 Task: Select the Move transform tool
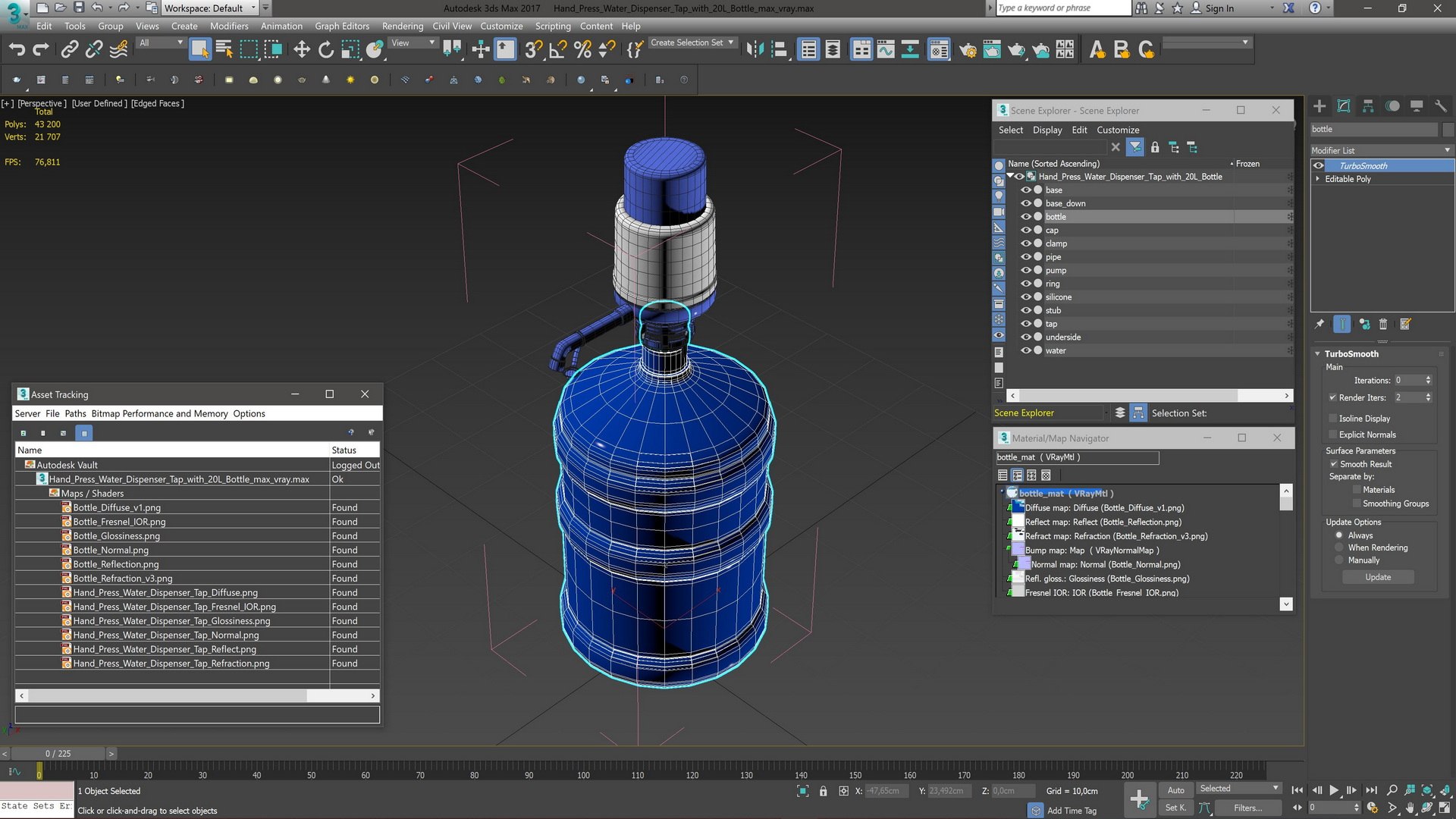302,50
